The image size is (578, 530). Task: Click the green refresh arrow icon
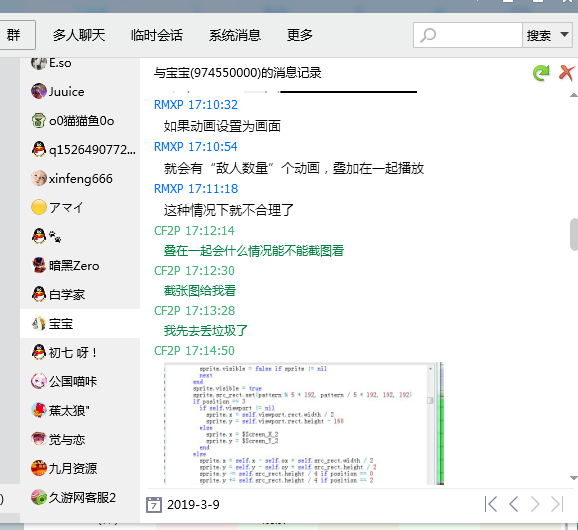coord(541,73)
